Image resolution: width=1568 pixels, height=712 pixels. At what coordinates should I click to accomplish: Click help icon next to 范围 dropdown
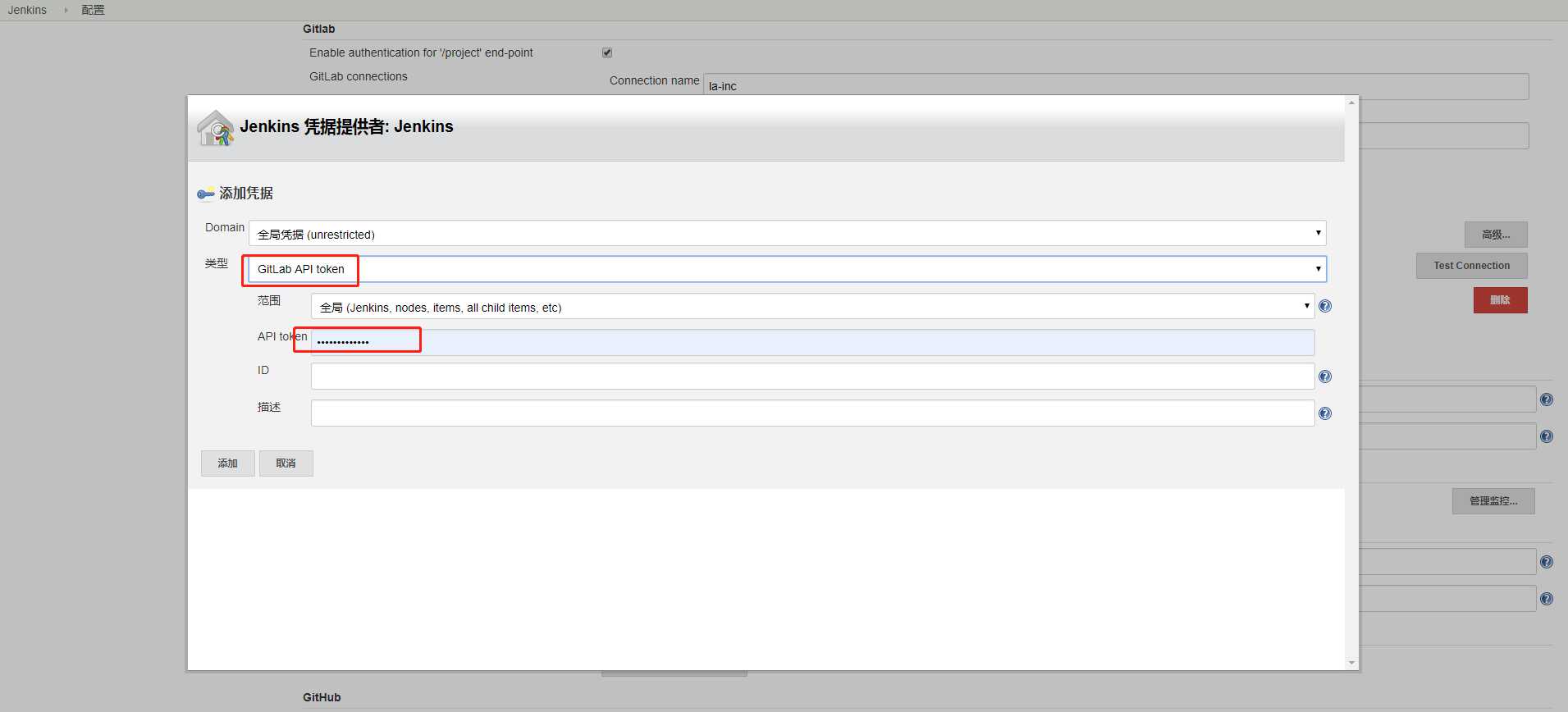[1325, 306]
